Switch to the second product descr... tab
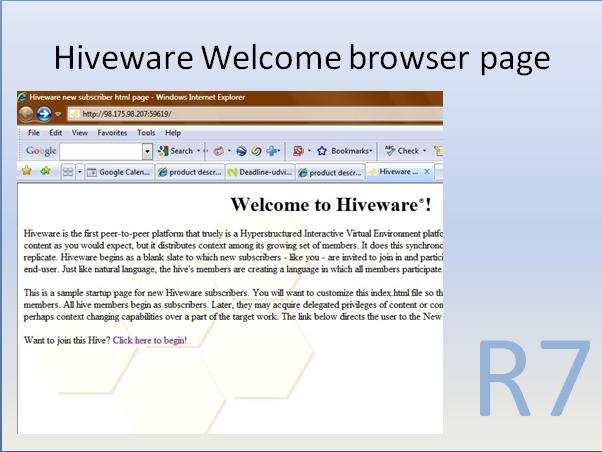The width and height of the screenshot is (602, 452). point(330,173)
